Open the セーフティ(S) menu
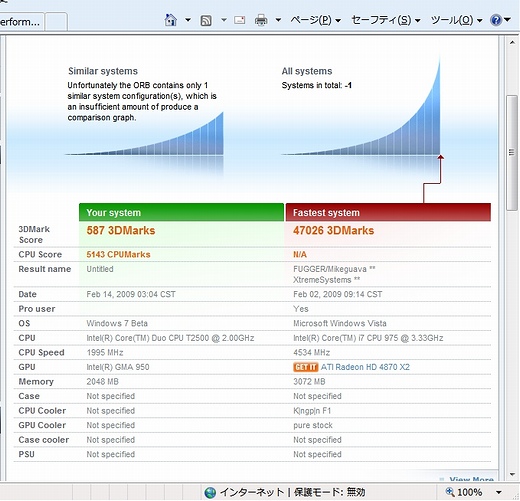The width and height of the screenshot is (520, 501). [386, 20]
